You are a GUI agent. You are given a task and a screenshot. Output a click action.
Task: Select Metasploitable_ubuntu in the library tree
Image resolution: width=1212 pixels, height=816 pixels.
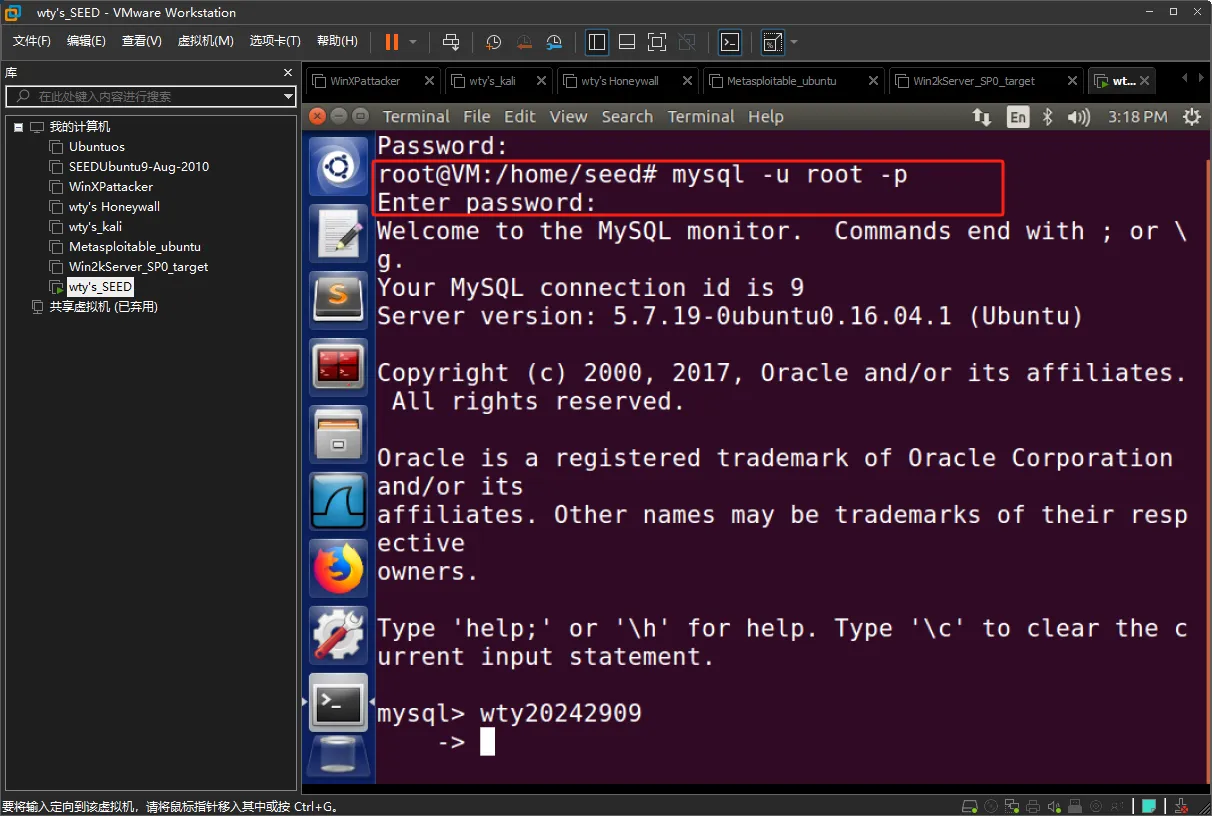pos(135,247)
